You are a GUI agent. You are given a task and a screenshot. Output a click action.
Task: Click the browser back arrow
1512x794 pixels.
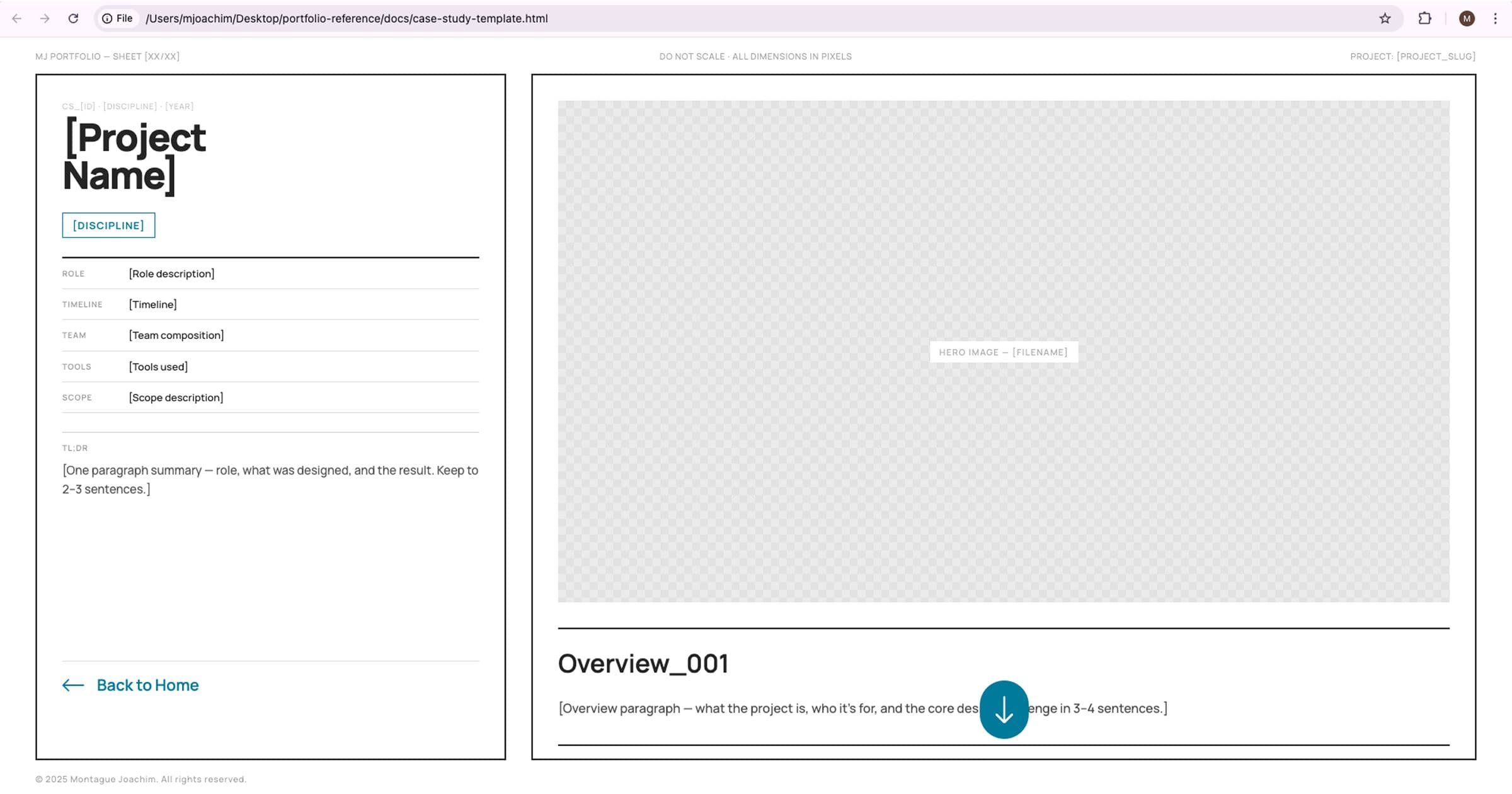pyautogui.click(x=16, y=18)
